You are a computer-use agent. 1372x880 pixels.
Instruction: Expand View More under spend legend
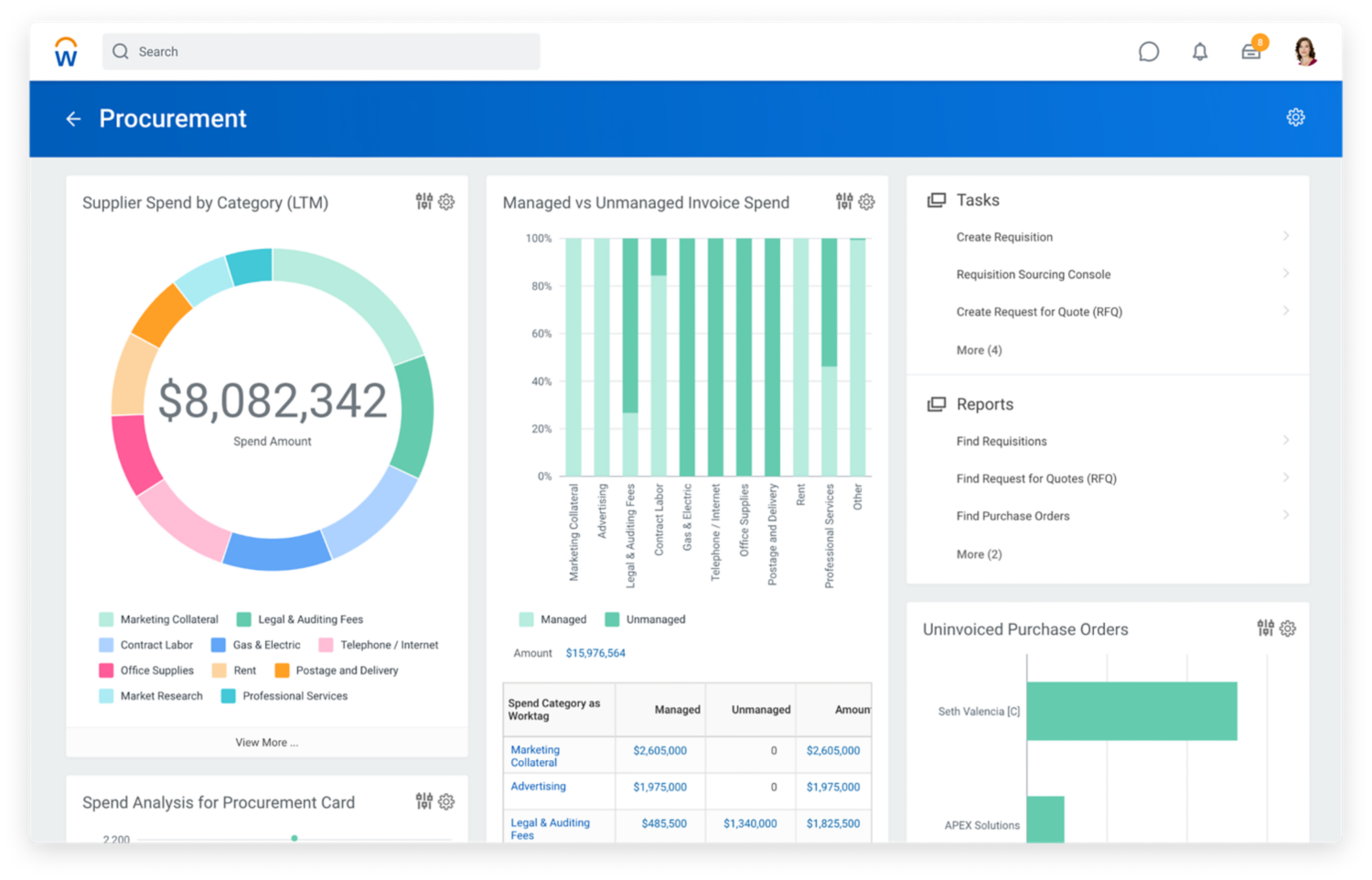point(266,743)
